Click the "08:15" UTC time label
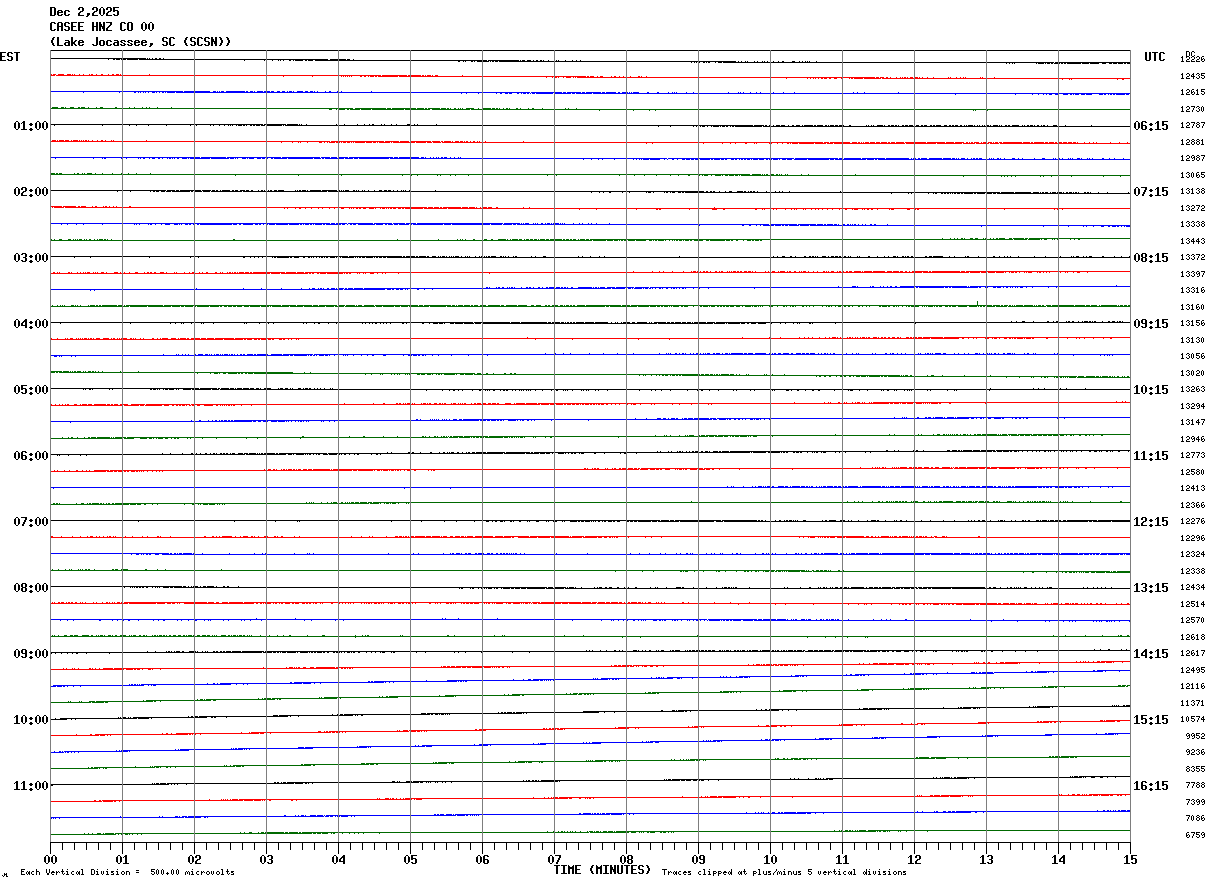 [x=1151, y=258]
